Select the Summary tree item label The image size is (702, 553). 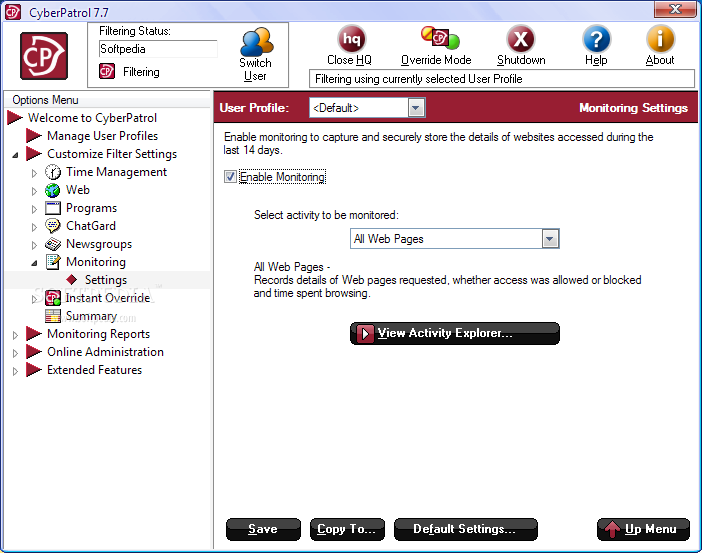[91, 316]
